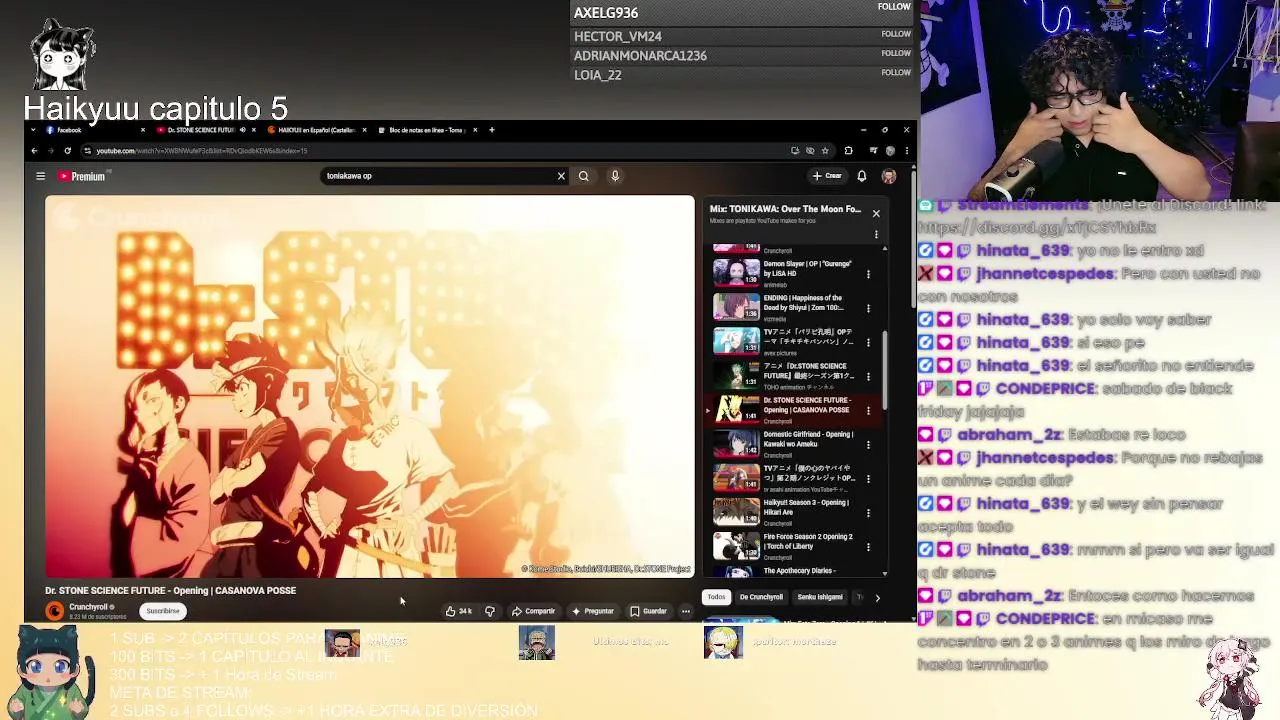Open a new browser tab with plus
This screenshot has width=1280, height=720.
click(x=491, y=130)
